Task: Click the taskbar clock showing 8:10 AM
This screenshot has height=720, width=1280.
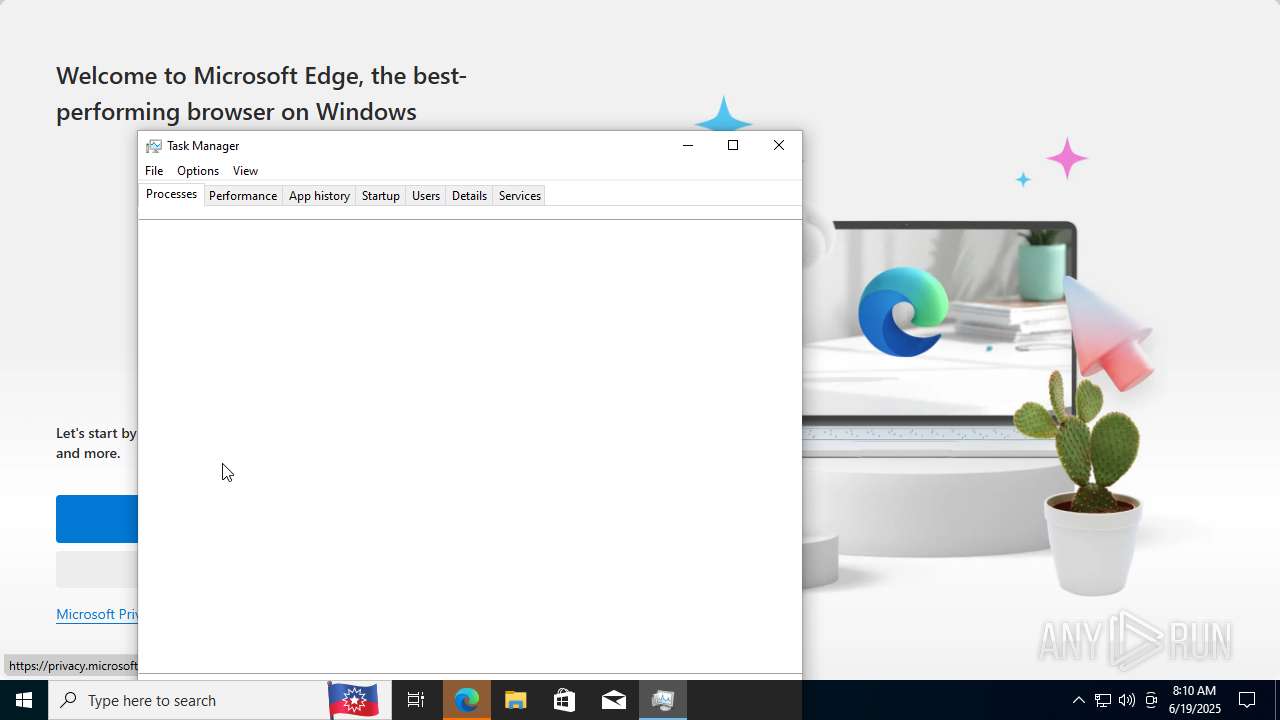Action: 1195,700
